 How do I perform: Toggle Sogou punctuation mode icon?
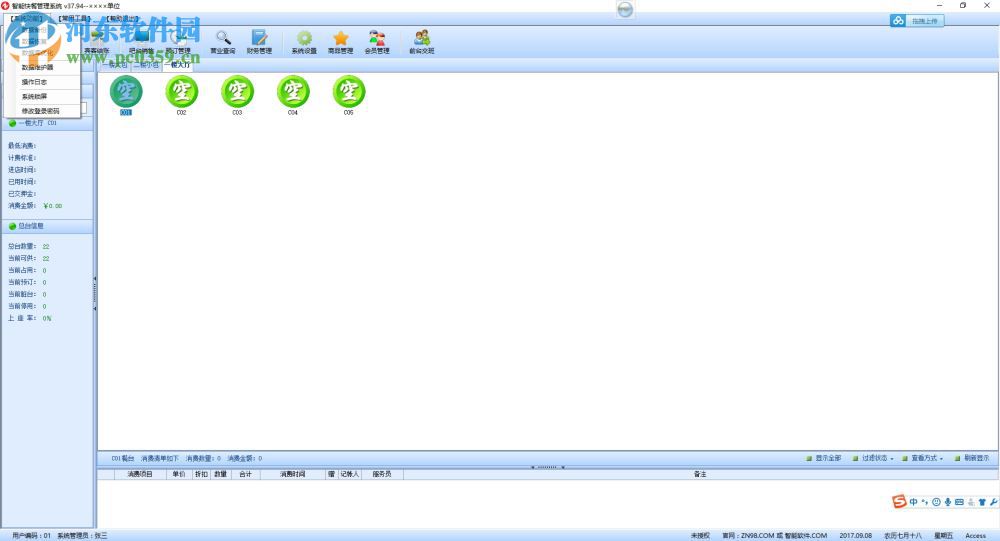click(925, 502)
